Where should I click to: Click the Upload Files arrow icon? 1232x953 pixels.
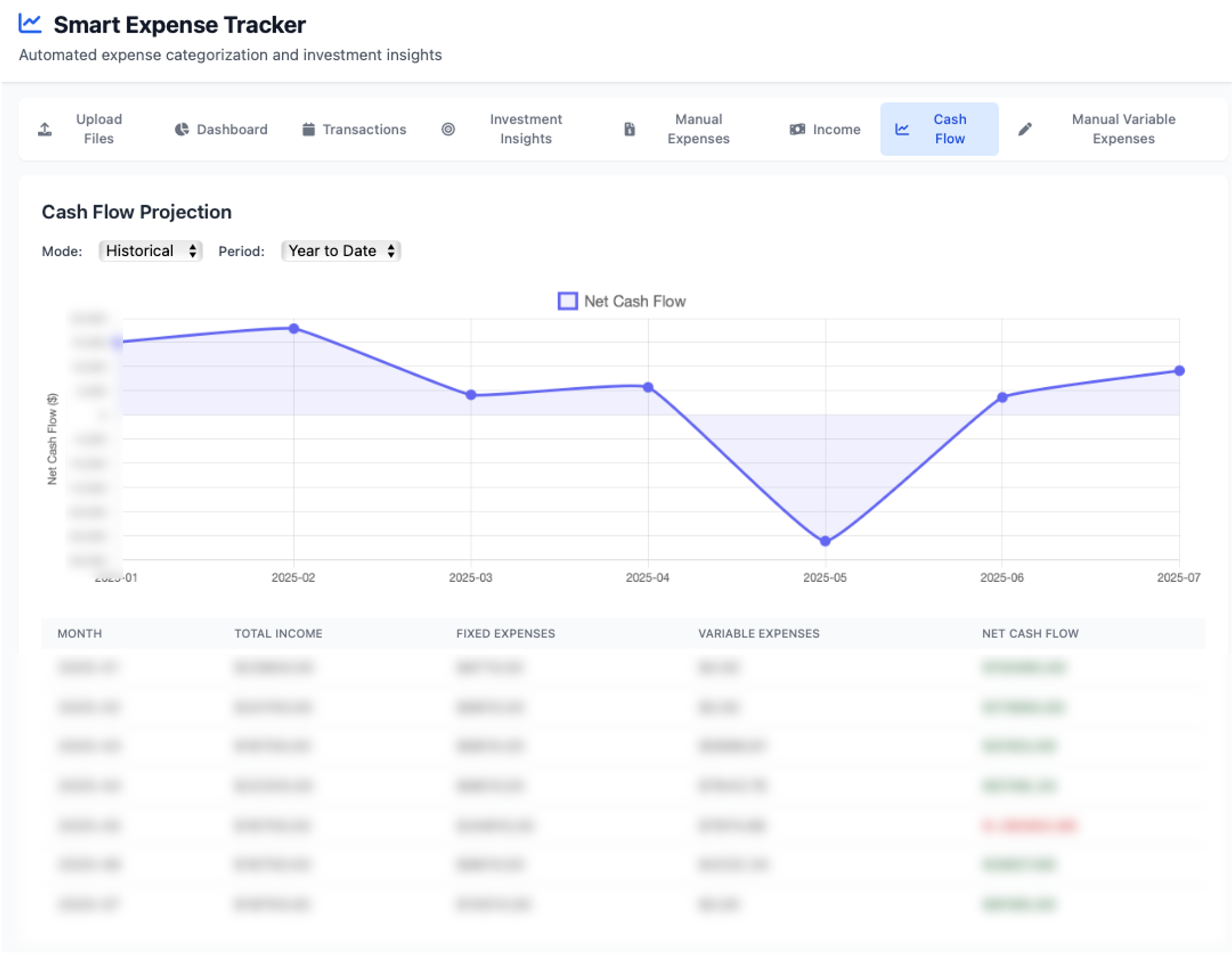[x=45, y=129]
